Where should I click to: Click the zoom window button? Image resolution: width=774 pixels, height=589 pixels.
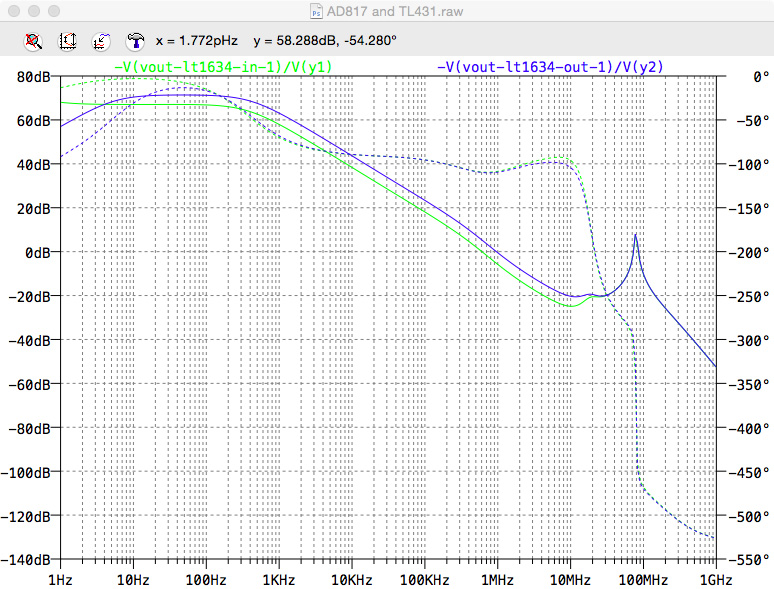pyautogui.click(x=54, y=11)
